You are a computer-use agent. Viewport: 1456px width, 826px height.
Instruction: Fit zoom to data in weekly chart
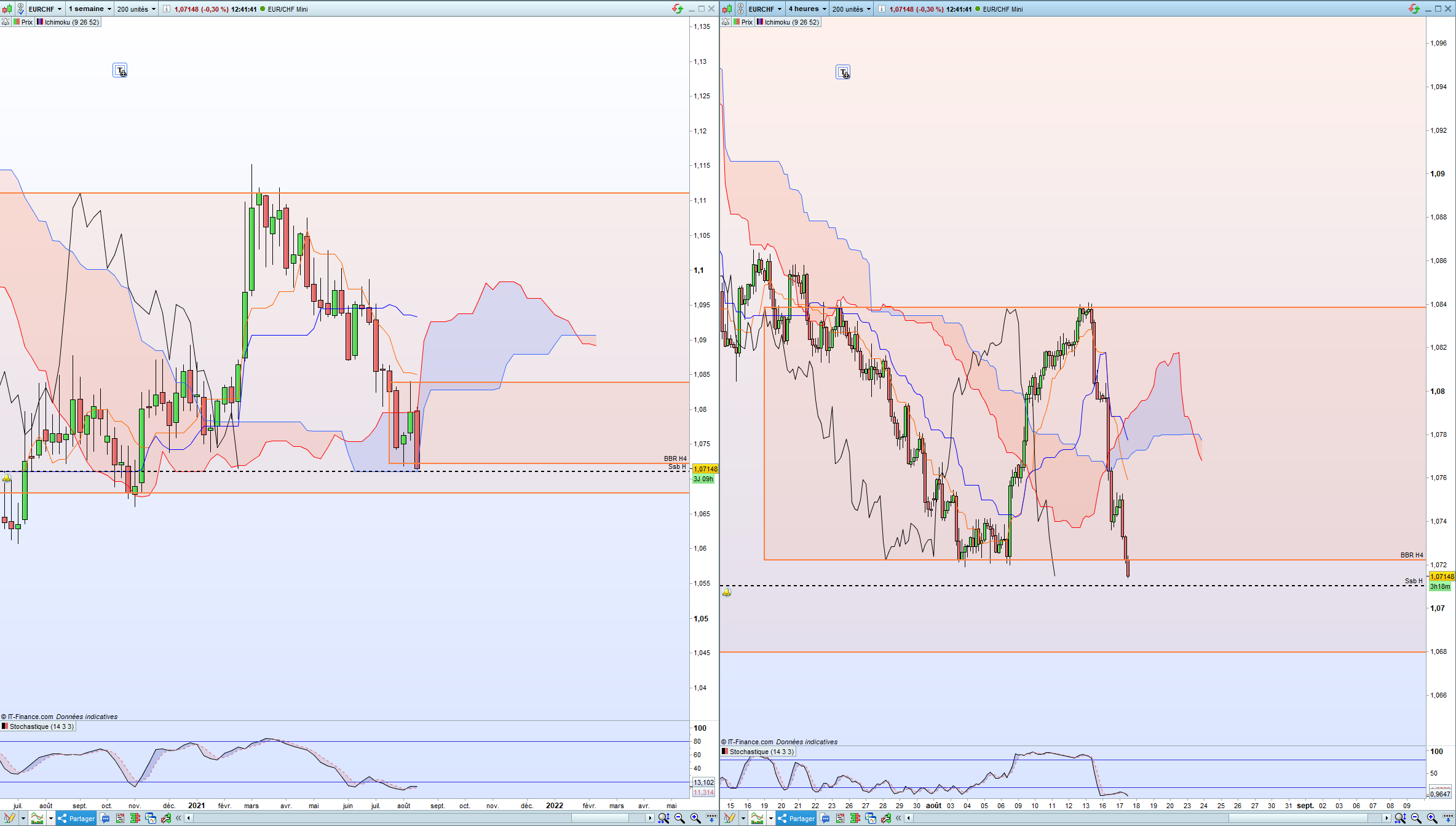[x=663, y=818]
